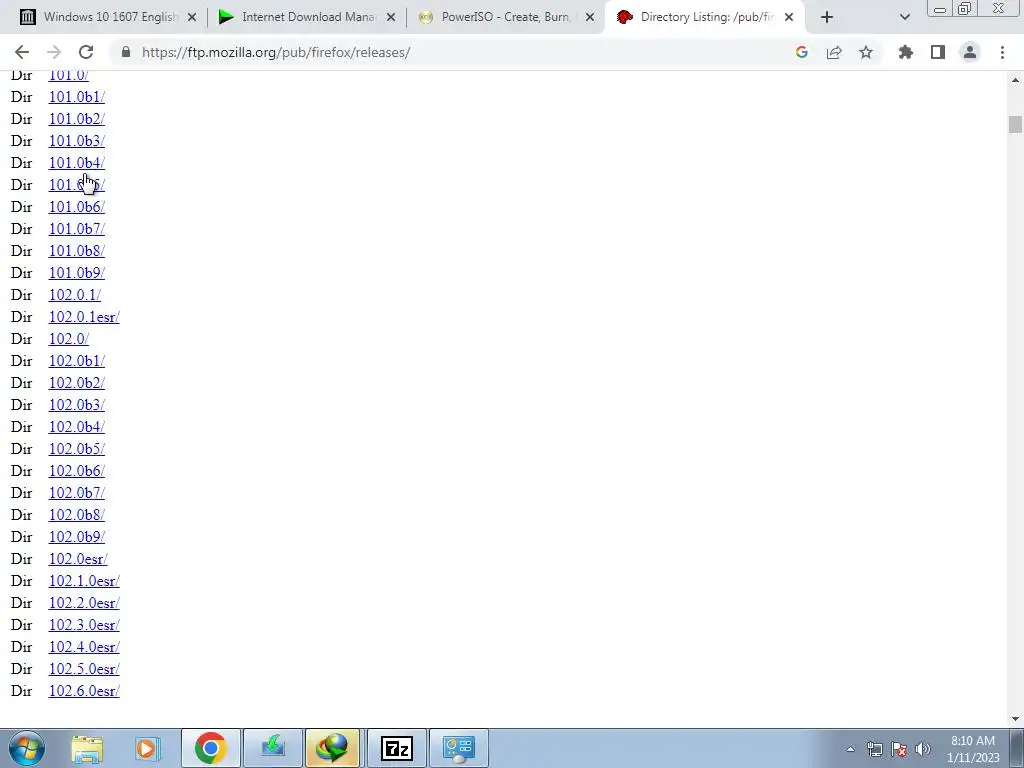Open the 102.0b7/ directory link
Viewport: 1024px width, 768px height.
[76, 493]
